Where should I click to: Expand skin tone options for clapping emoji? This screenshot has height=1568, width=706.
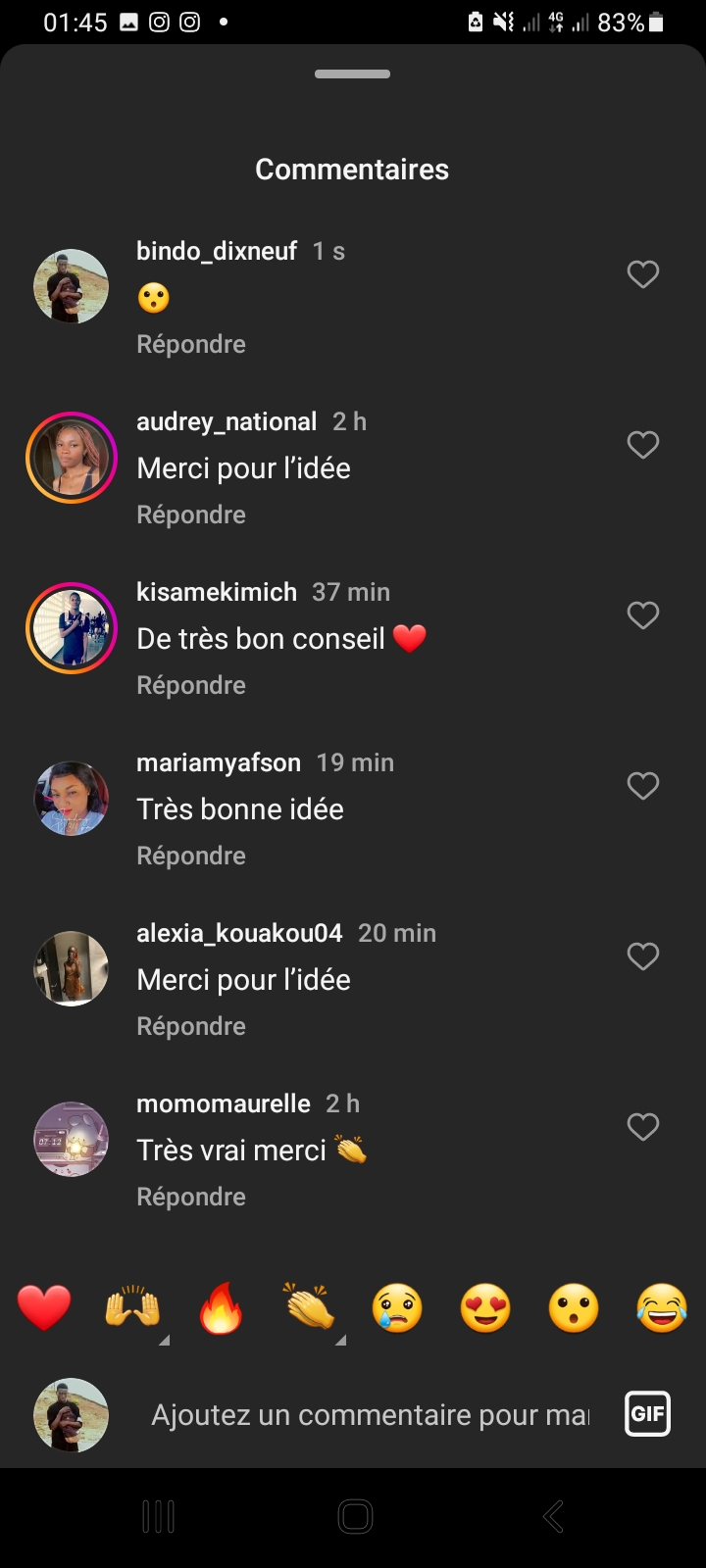340,1340
